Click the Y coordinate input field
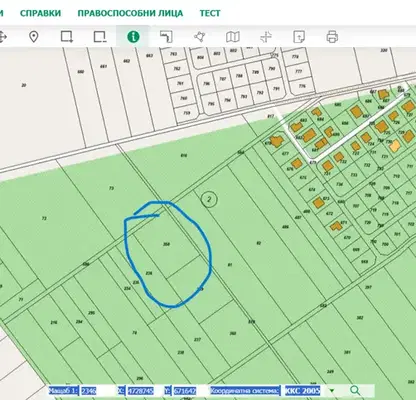The width and height of the screenshot is (416, 400). point(185,391)
